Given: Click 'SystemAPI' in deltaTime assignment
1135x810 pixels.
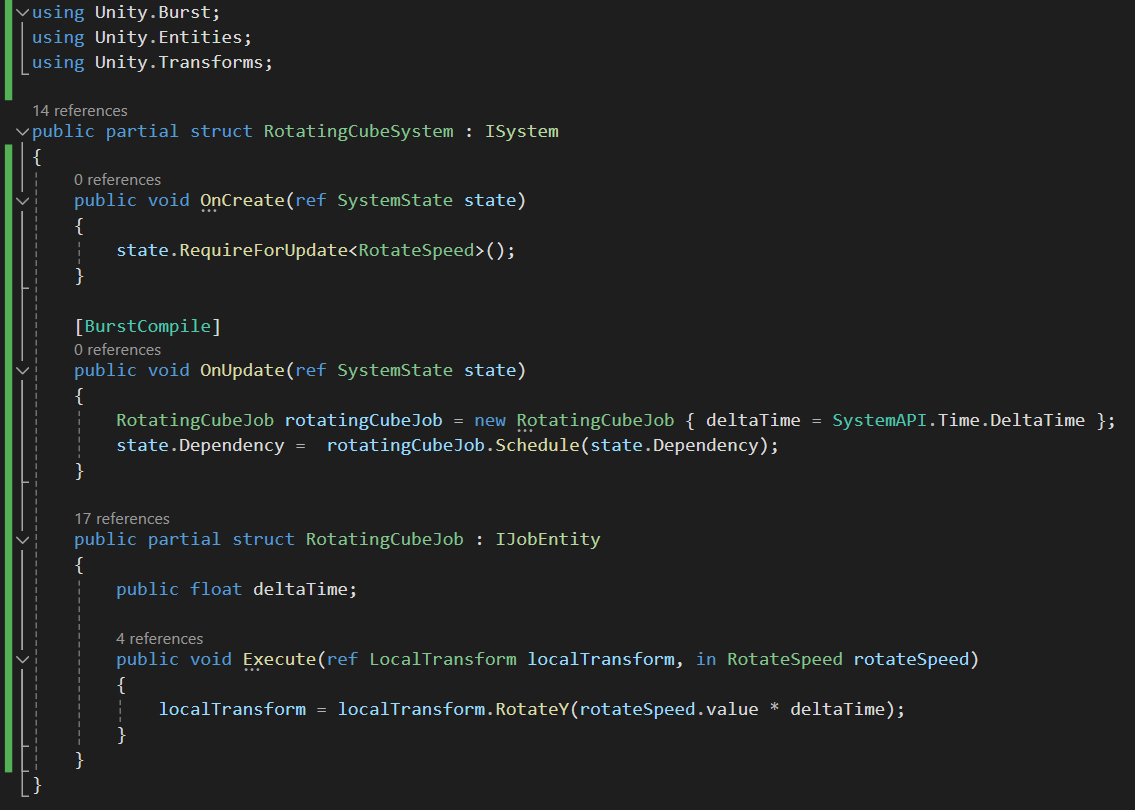Looking at the screenshot, I should click(x=879, y=420).
